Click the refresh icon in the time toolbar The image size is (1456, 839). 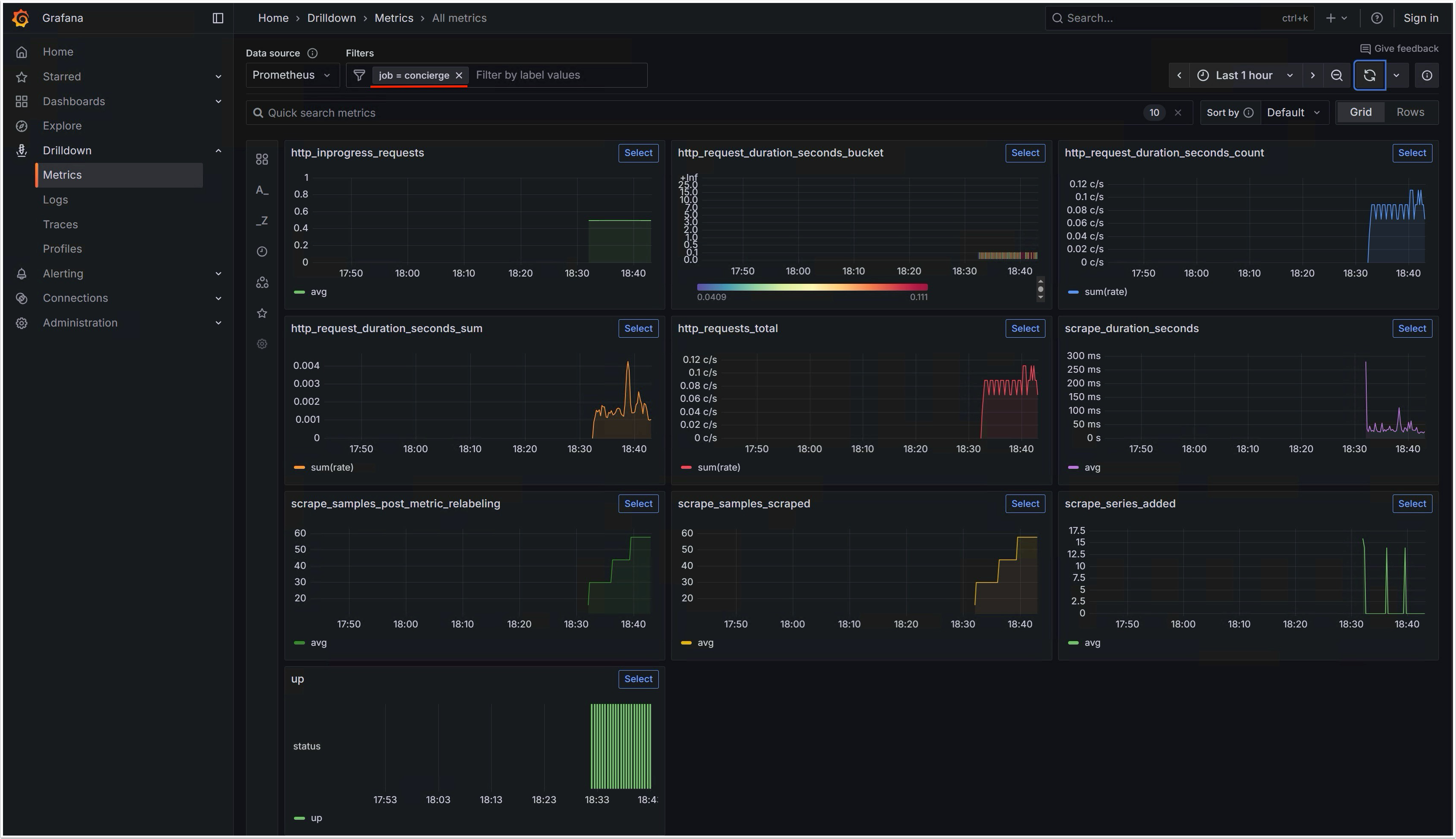[x=1369, y=76]
